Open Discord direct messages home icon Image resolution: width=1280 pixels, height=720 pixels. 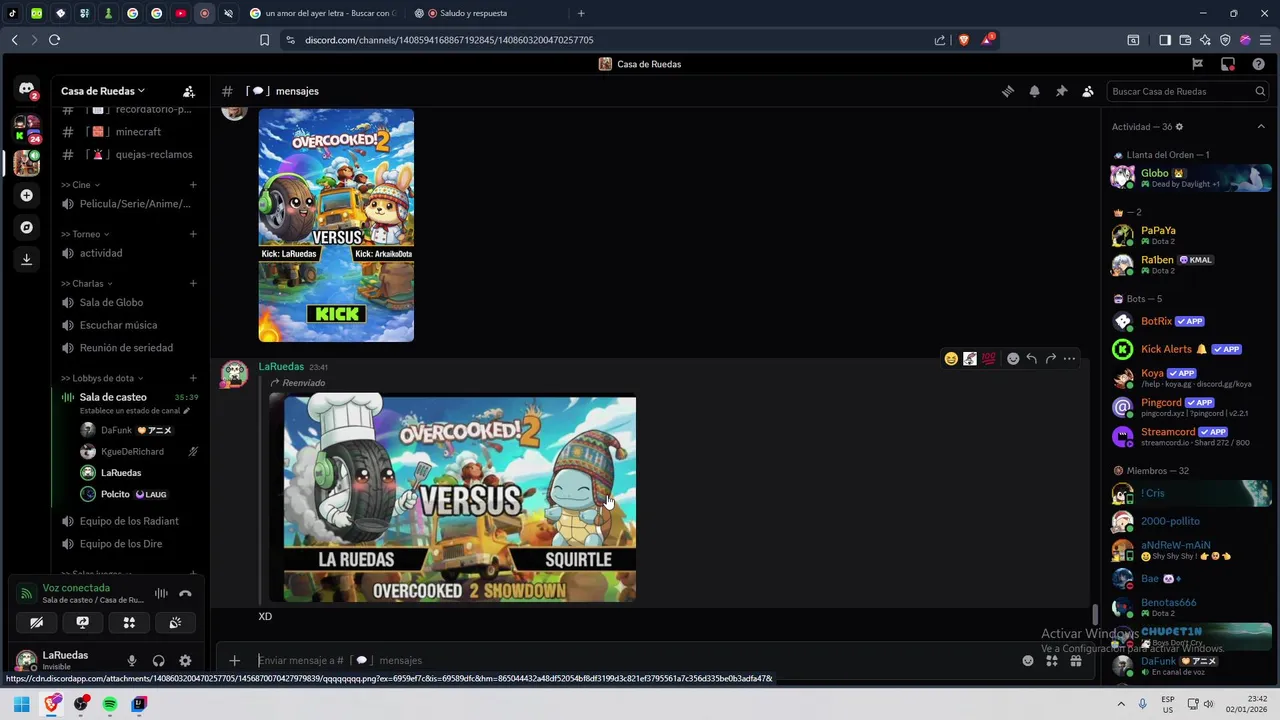27,89
